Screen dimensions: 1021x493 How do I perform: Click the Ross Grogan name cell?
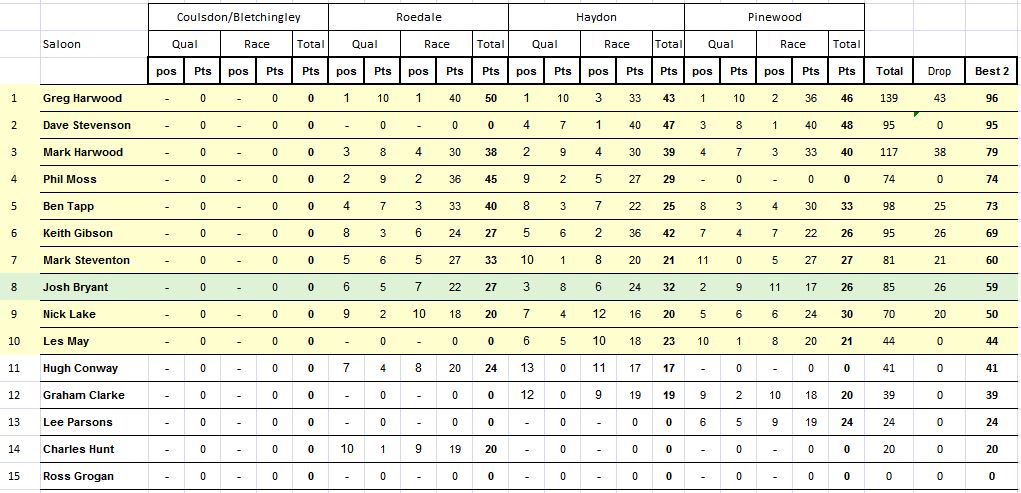coord(78,476)
